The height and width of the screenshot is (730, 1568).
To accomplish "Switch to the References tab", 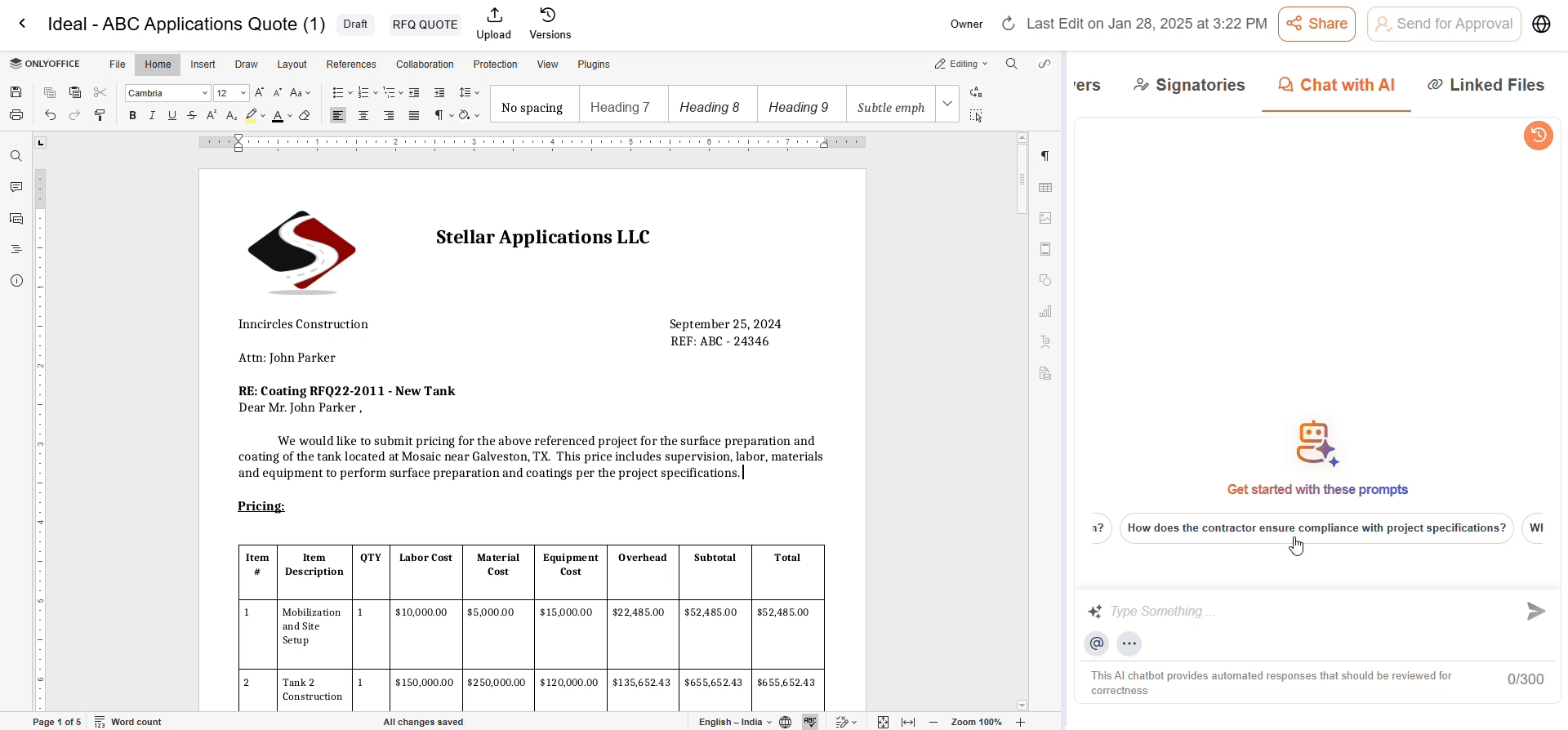I will coord(351,65).
